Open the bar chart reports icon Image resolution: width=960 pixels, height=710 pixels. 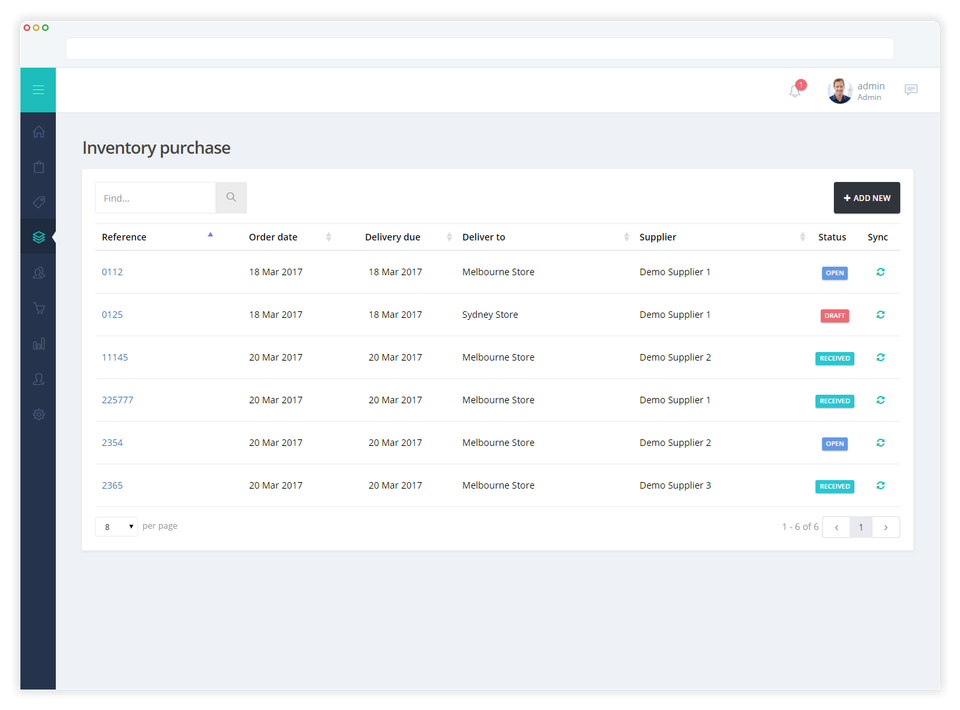coord(39,344)
